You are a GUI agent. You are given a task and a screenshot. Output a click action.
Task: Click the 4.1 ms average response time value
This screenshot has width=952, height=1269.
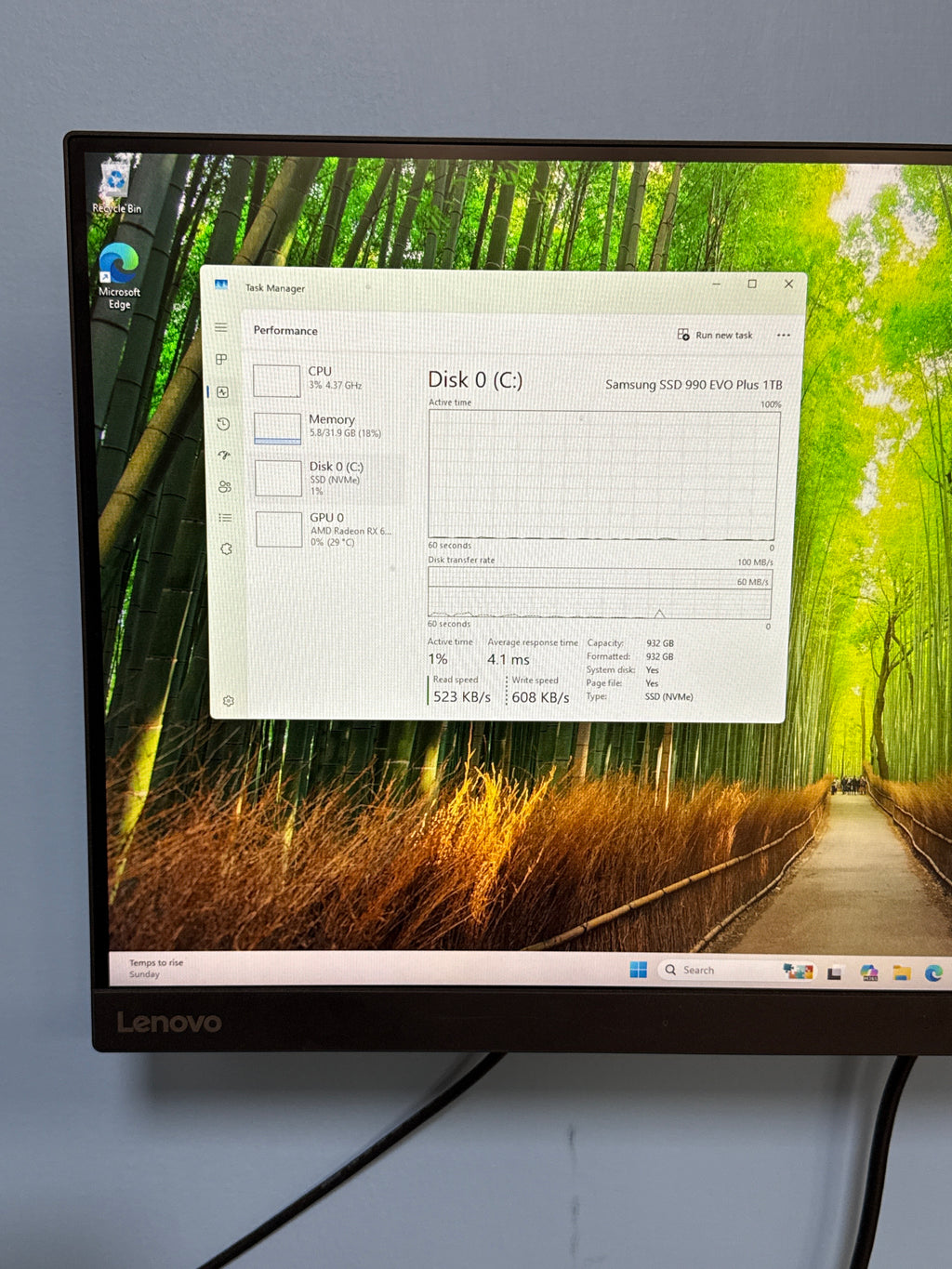[509, 659]
